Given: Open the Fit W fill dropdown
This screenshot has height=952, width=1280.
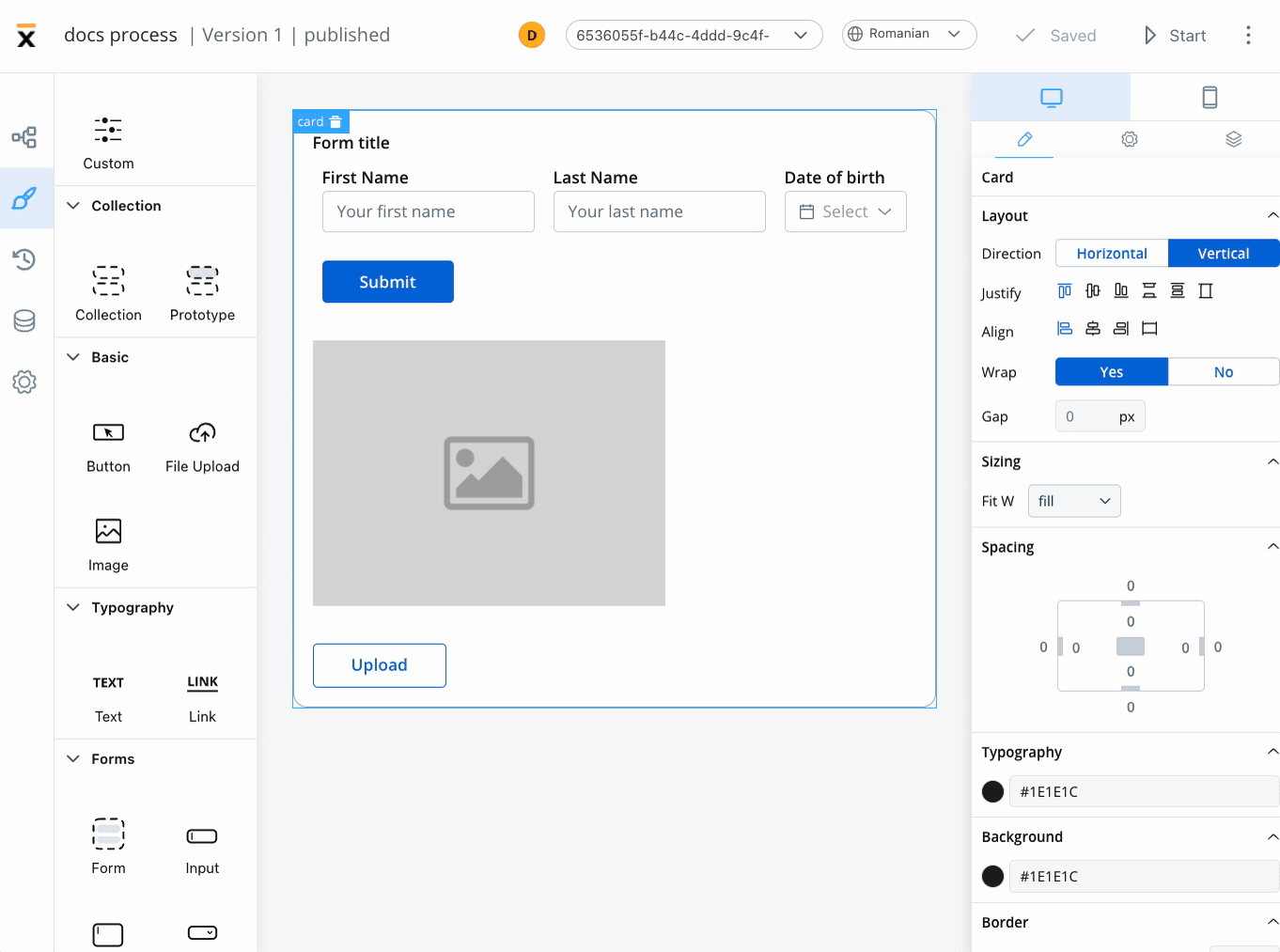Looking at the screenshot, I should [1074, 501].
